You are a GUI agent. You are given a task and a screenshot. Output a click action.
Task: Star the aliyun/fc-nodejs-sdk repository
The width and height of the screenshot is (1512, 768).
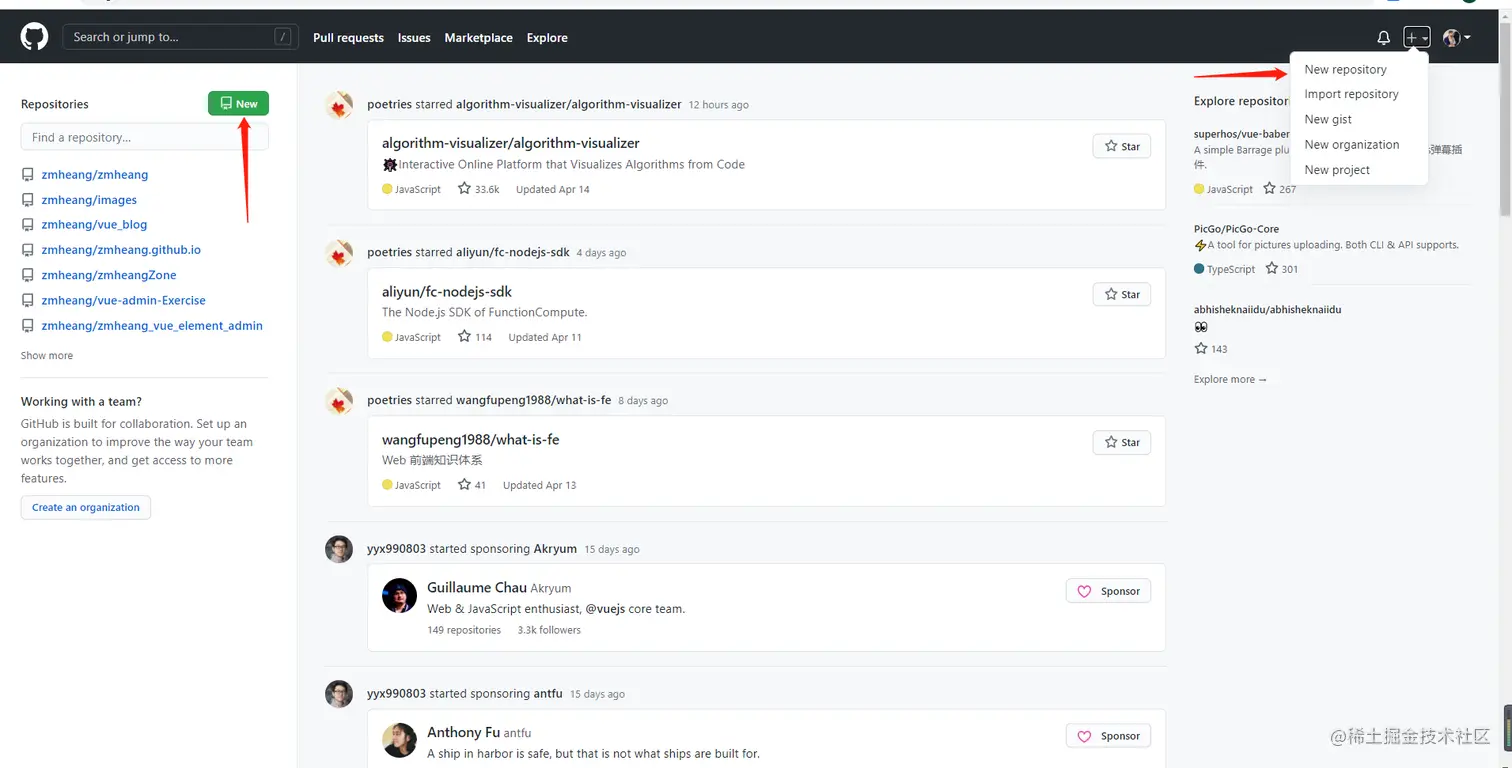[x=1121, y=294]
